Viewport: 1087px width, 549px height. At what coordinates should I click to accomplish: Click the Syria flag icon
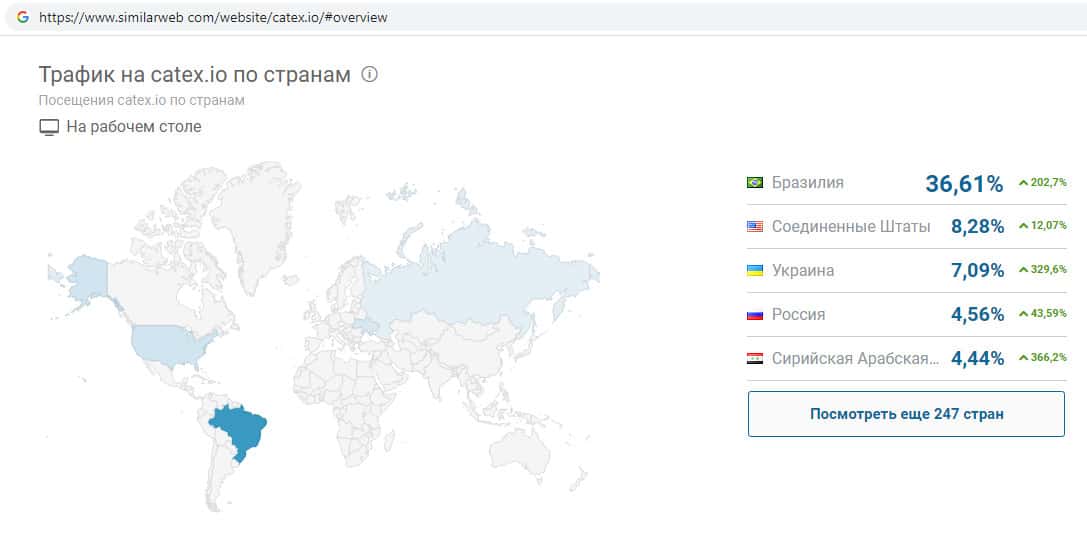755,359
